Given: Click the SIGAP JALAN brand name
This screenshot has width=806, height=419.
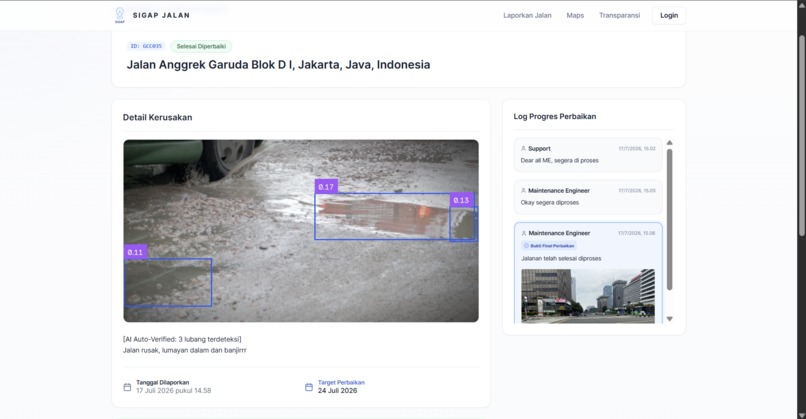Looking at the screenshot, I should point(161,15).
